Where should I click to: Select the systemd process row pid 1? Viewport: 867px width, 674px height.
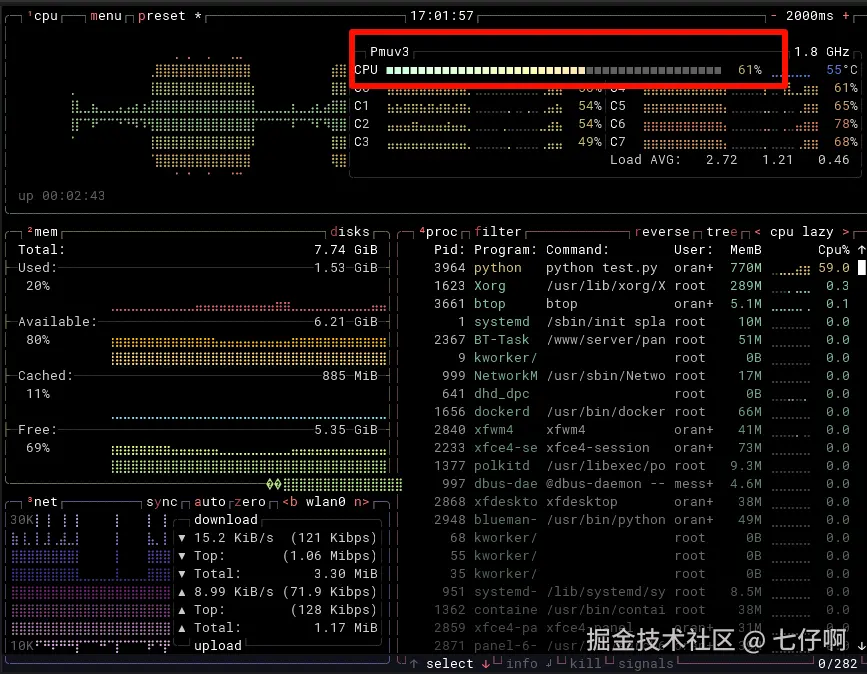(x=641, y=322)
